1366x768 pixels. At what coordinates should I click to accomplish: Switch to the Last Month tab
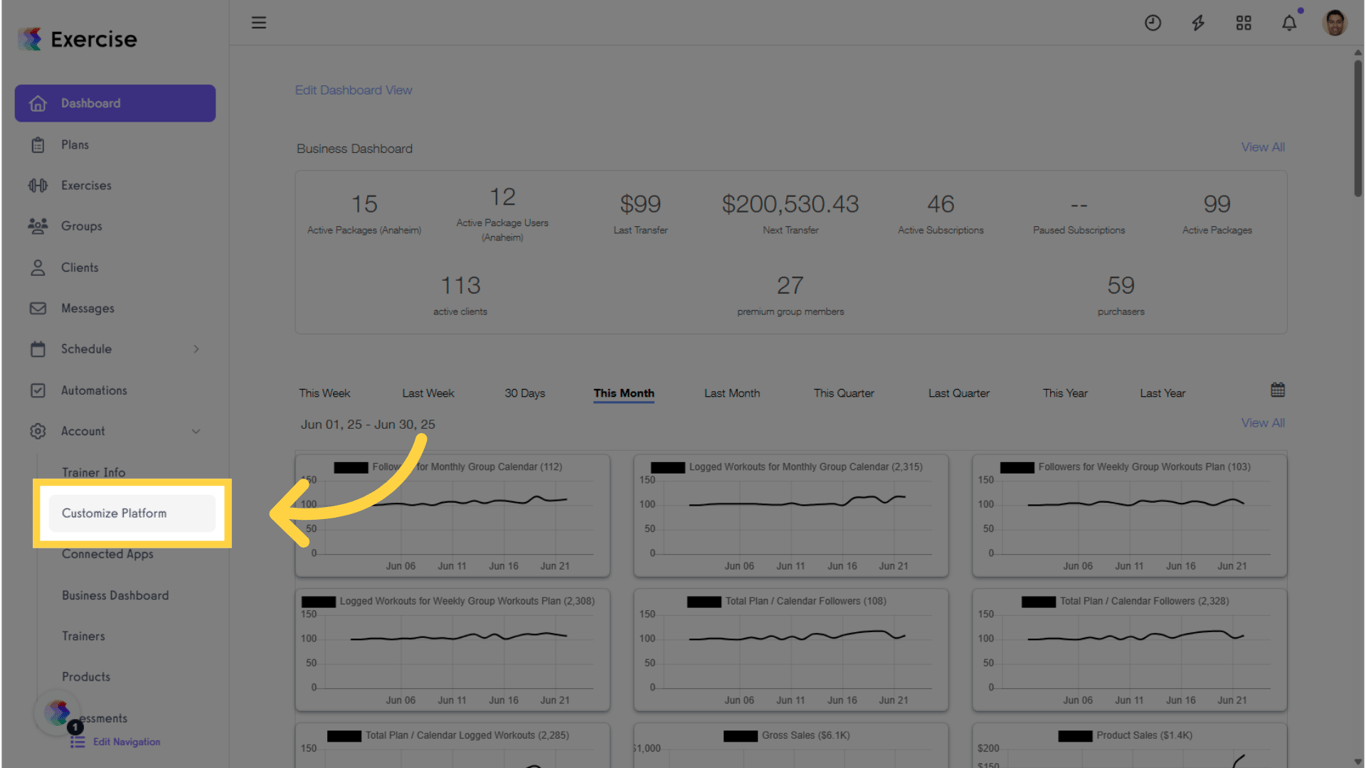[x=731, y=393]
